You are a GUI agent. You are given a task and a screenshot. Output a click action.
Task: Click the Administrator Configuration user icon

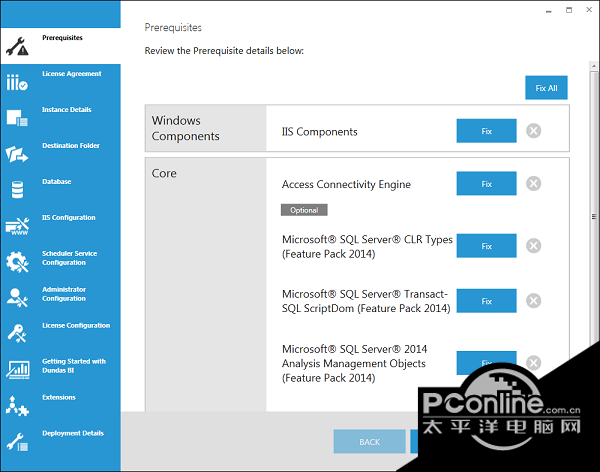pyautogui.click(x=17, y=298)
